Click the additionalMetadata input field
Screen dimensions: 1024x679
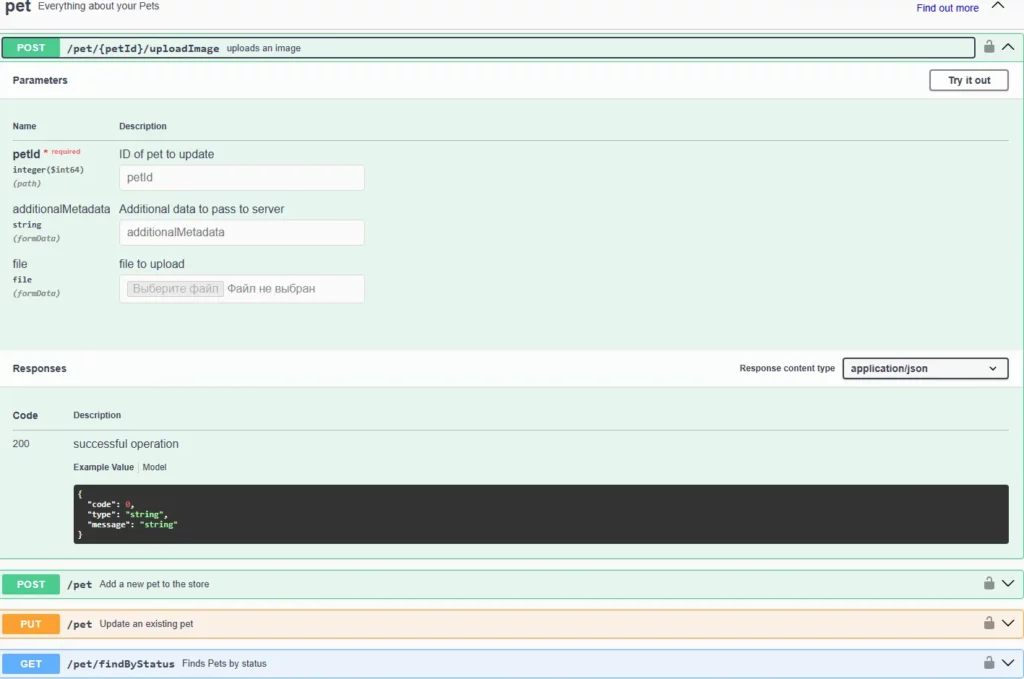[241, 232]
